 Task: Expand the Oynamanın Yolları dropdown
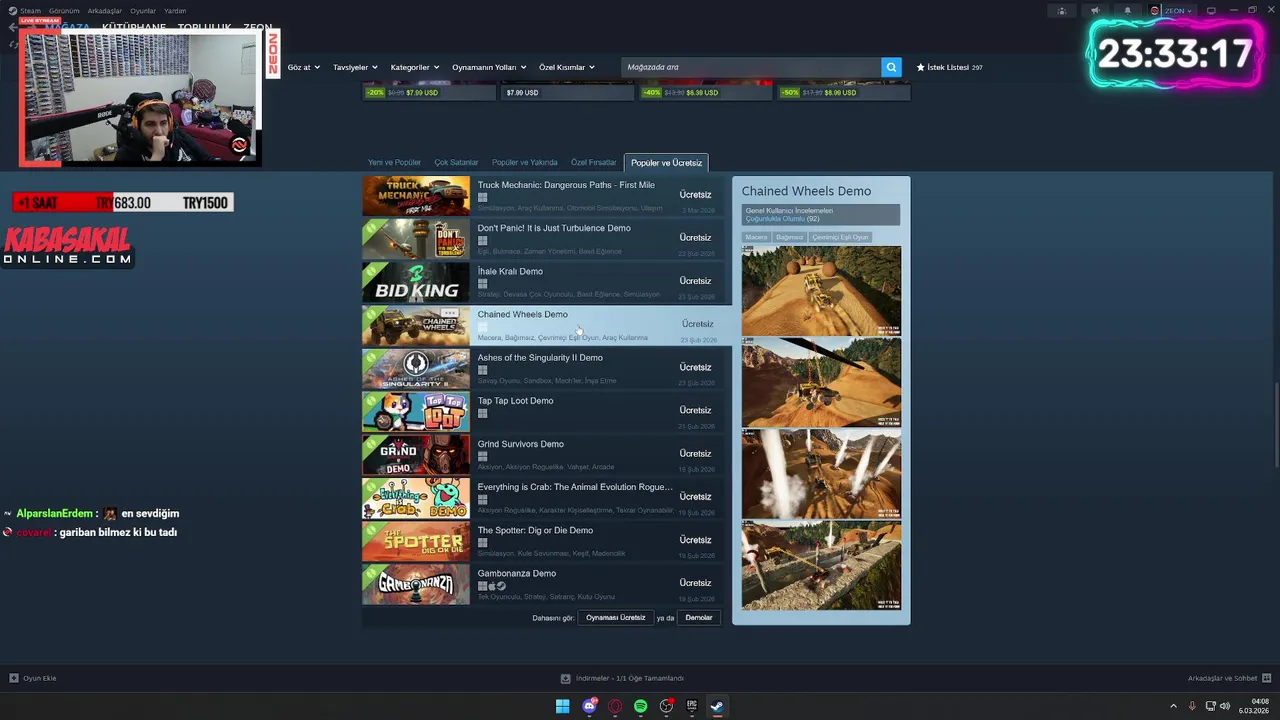(x=488, y=67)
